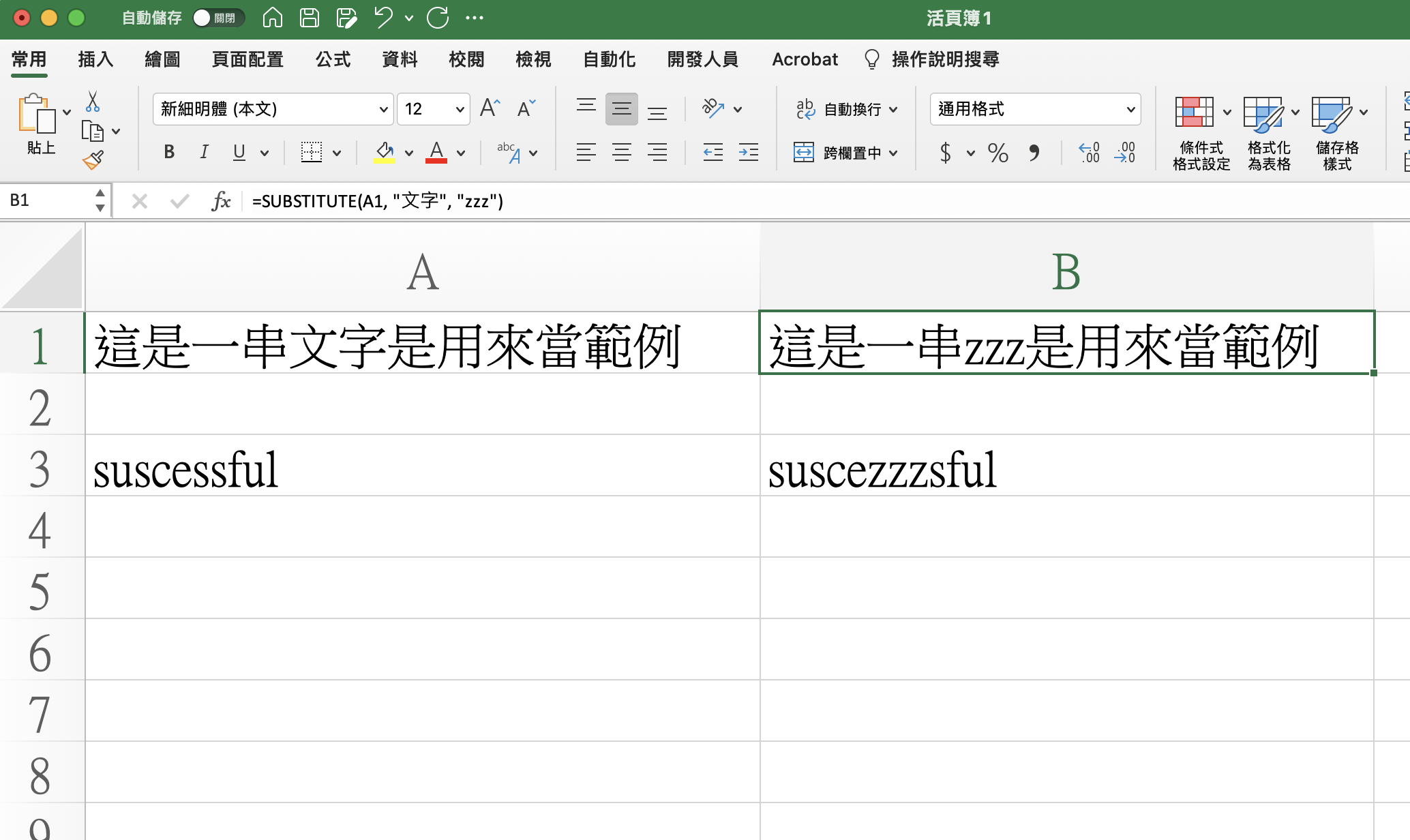
Task: Click the increase font size icon
Action: point(490,108)
